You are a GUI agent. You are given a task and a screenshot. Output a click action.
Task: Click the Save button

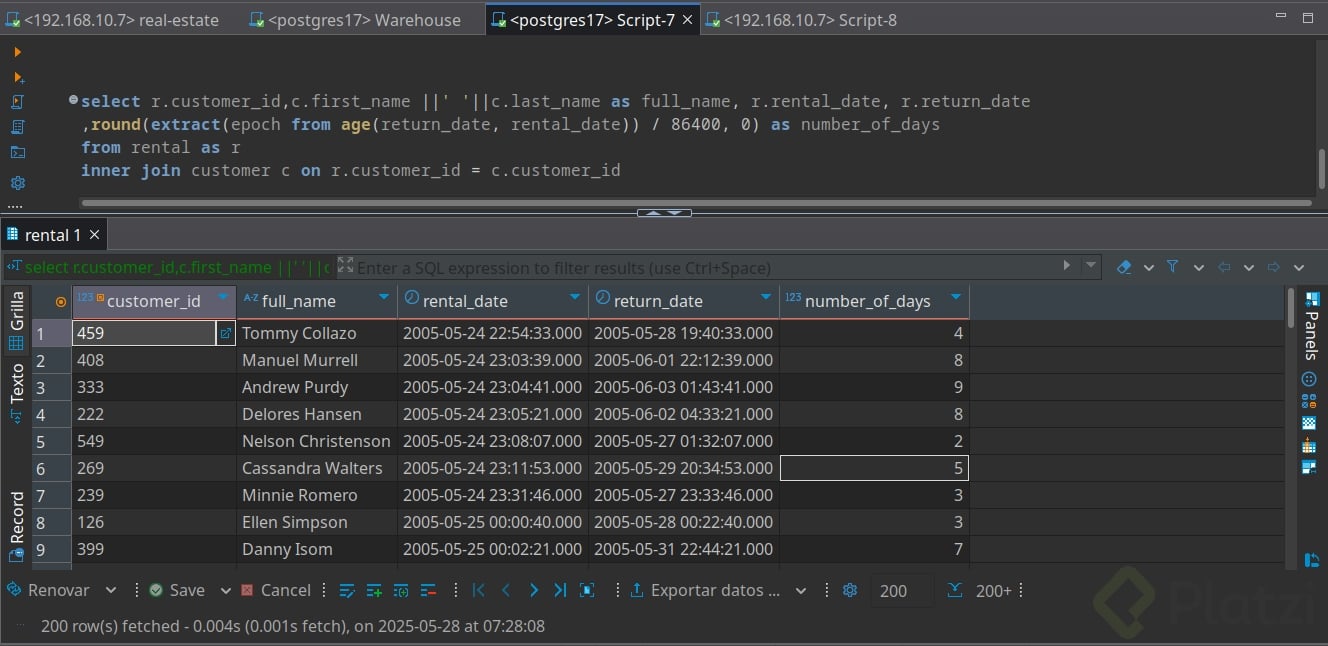[x=176, y=590]
